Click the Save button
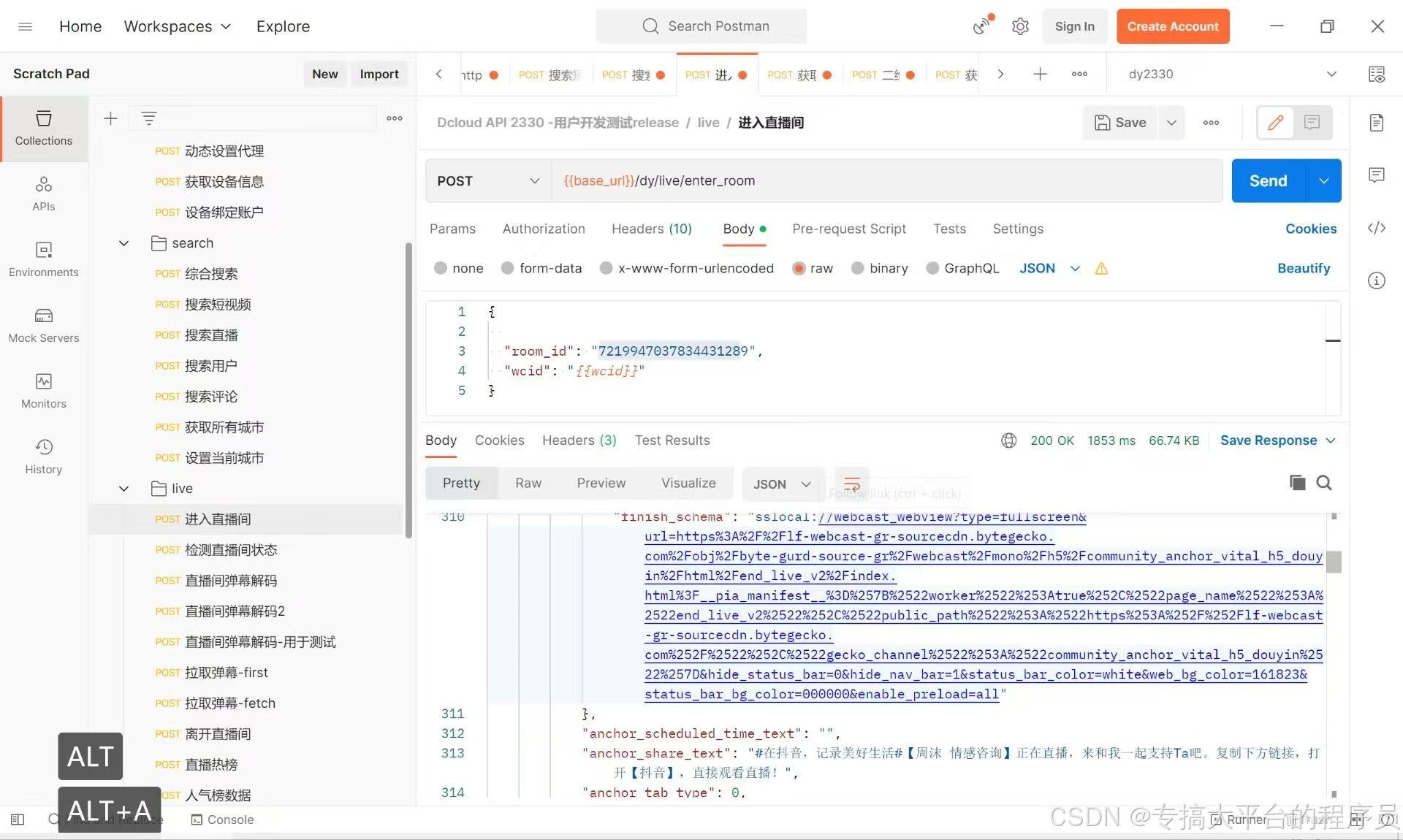Viewport: 1403px width, 840px height. 1120,123
